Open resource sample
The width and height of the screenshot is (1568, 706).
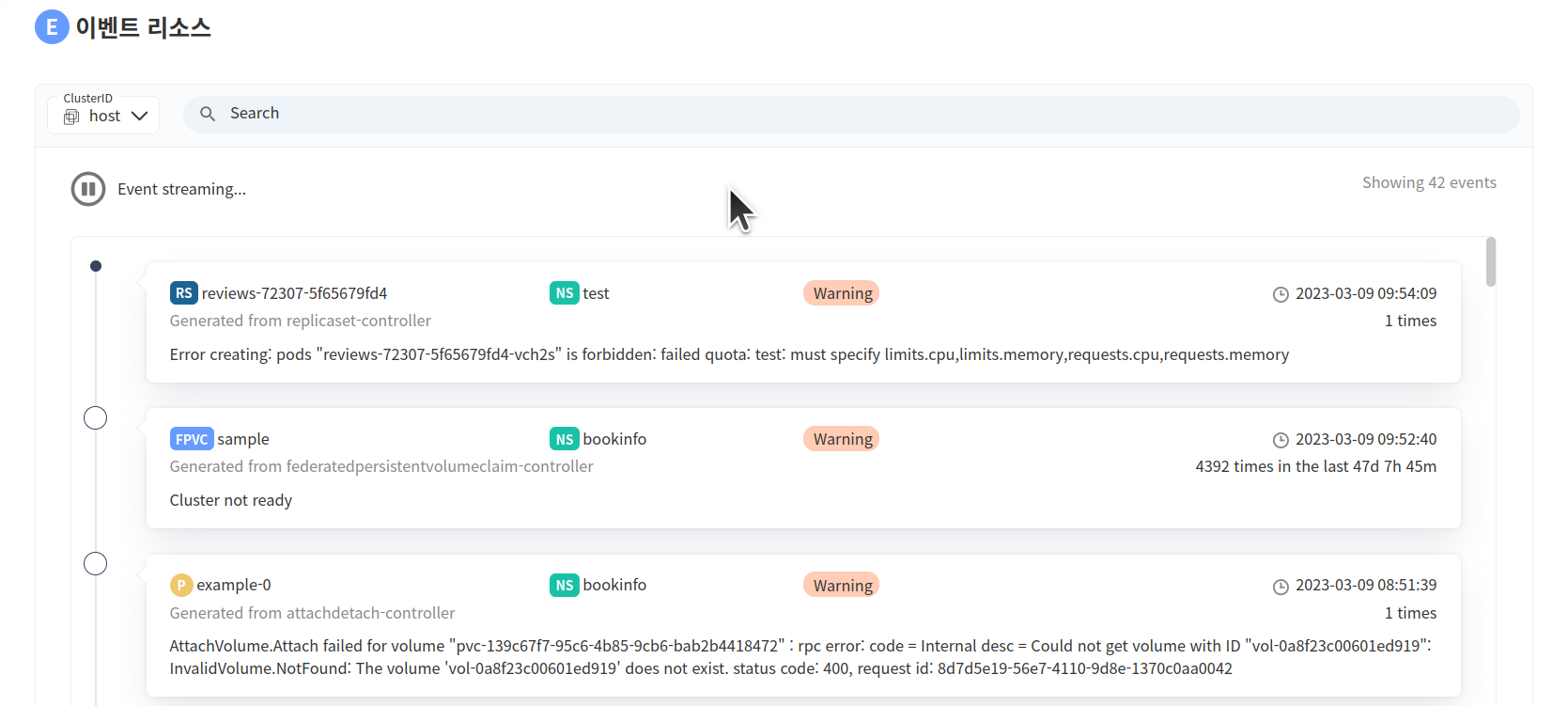(x=243, y=439)
